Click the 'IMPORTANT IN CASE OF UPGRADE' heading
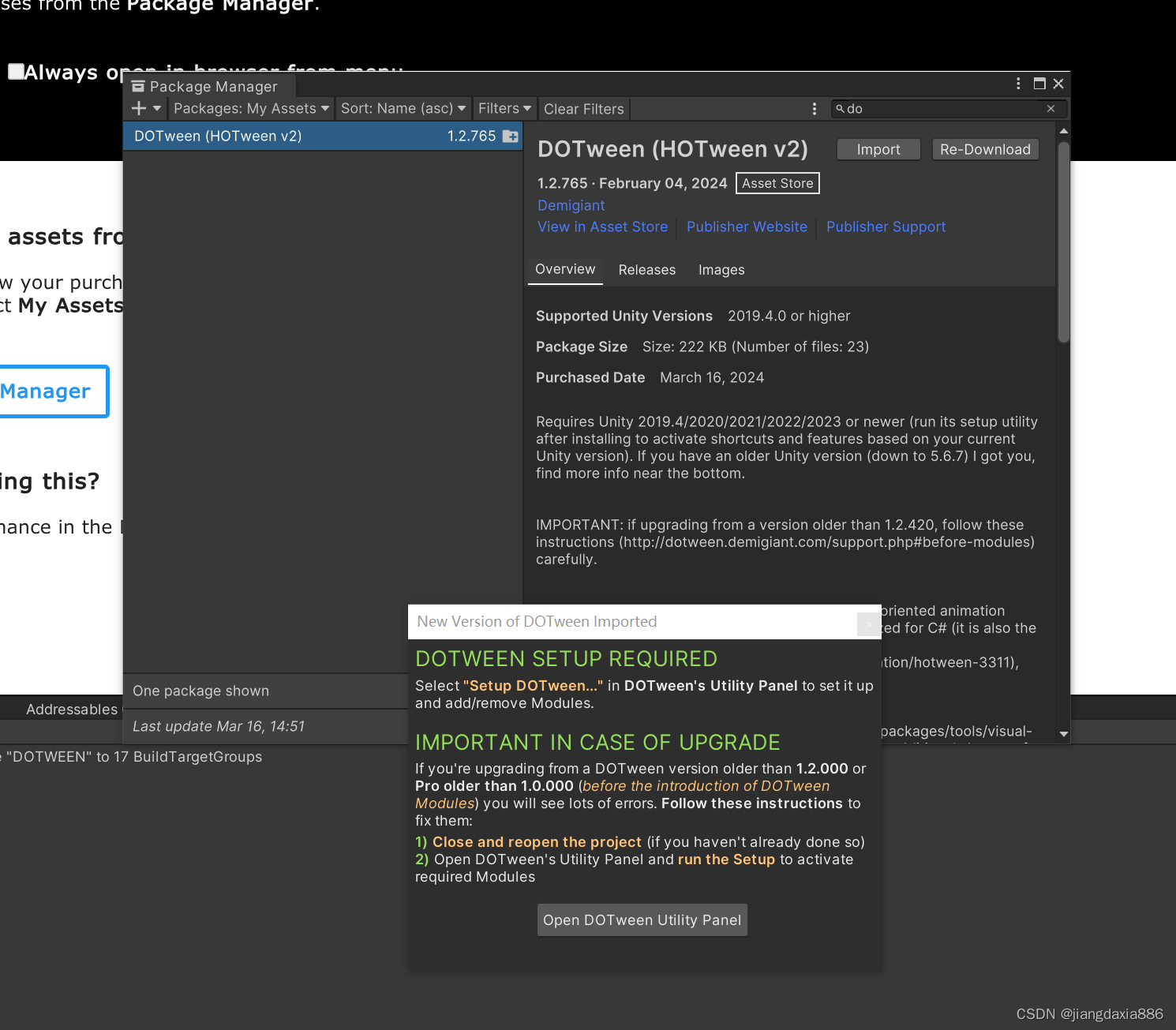Screen dimensions: 1176x1030 [x=597, y=743]
